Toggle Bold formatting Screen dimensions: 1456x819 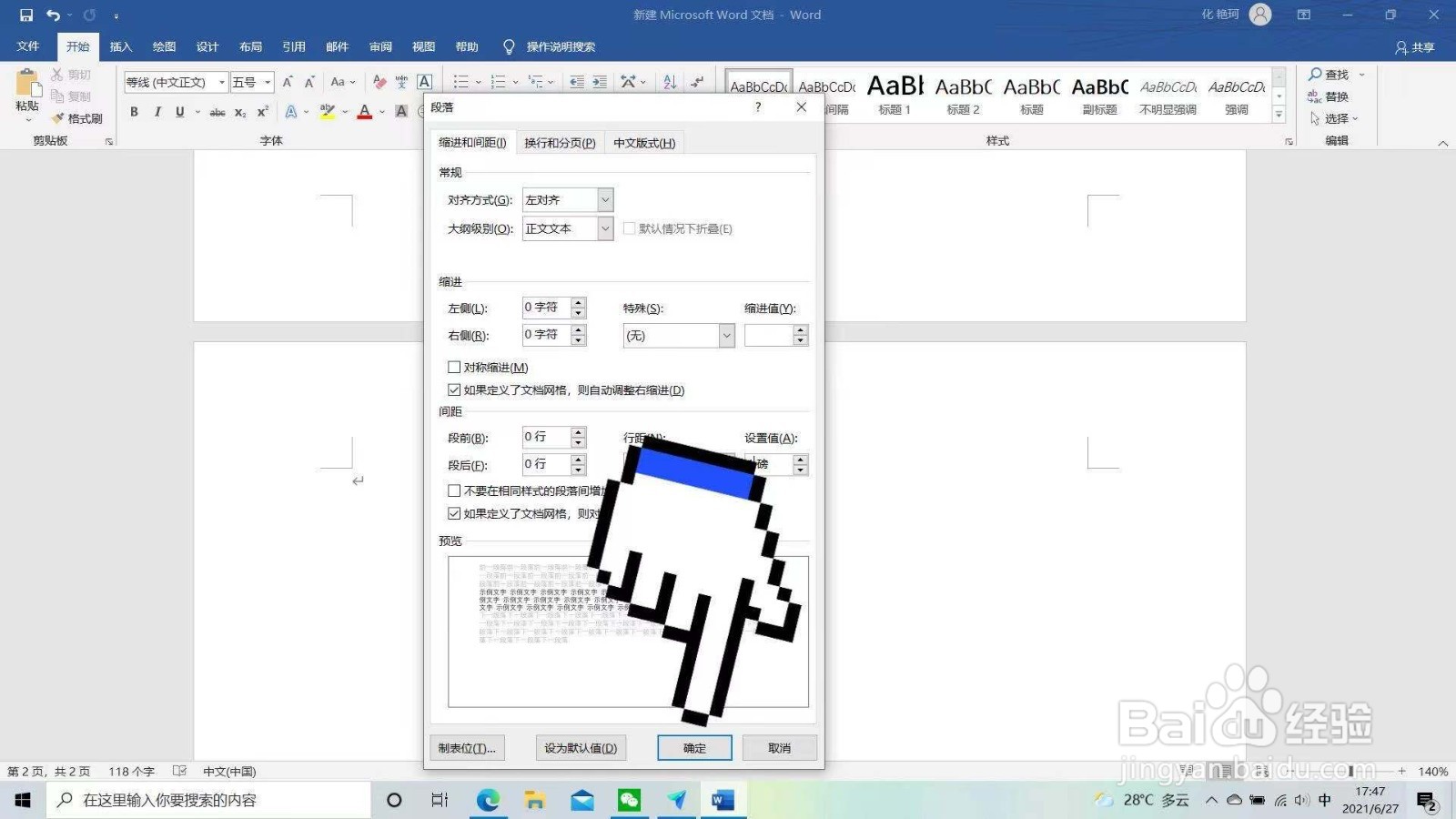(134, 112)
